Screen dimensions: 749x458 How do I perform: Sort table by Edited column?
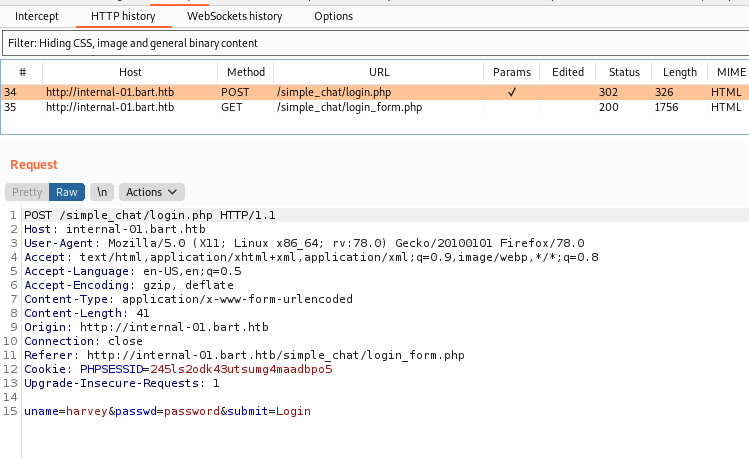567,72
